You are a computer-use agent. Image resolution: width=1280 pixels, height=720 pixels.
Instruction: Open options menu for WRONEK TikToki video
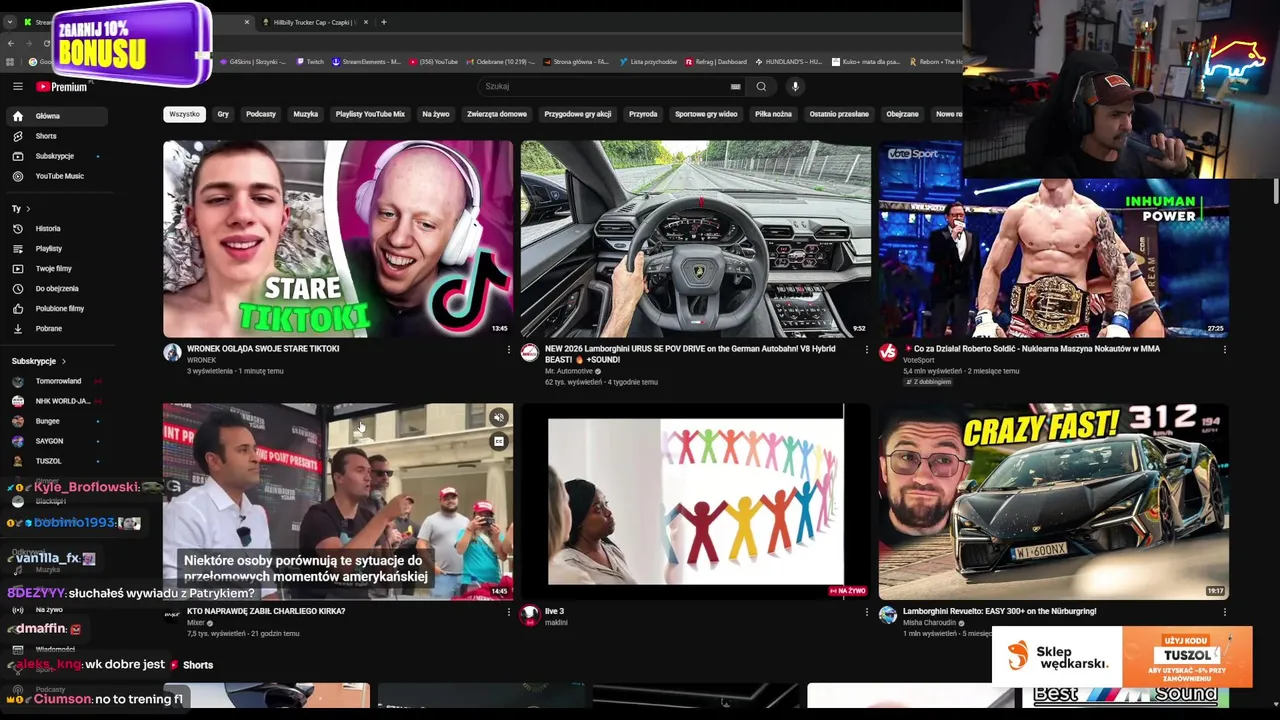tap(509, 350)
